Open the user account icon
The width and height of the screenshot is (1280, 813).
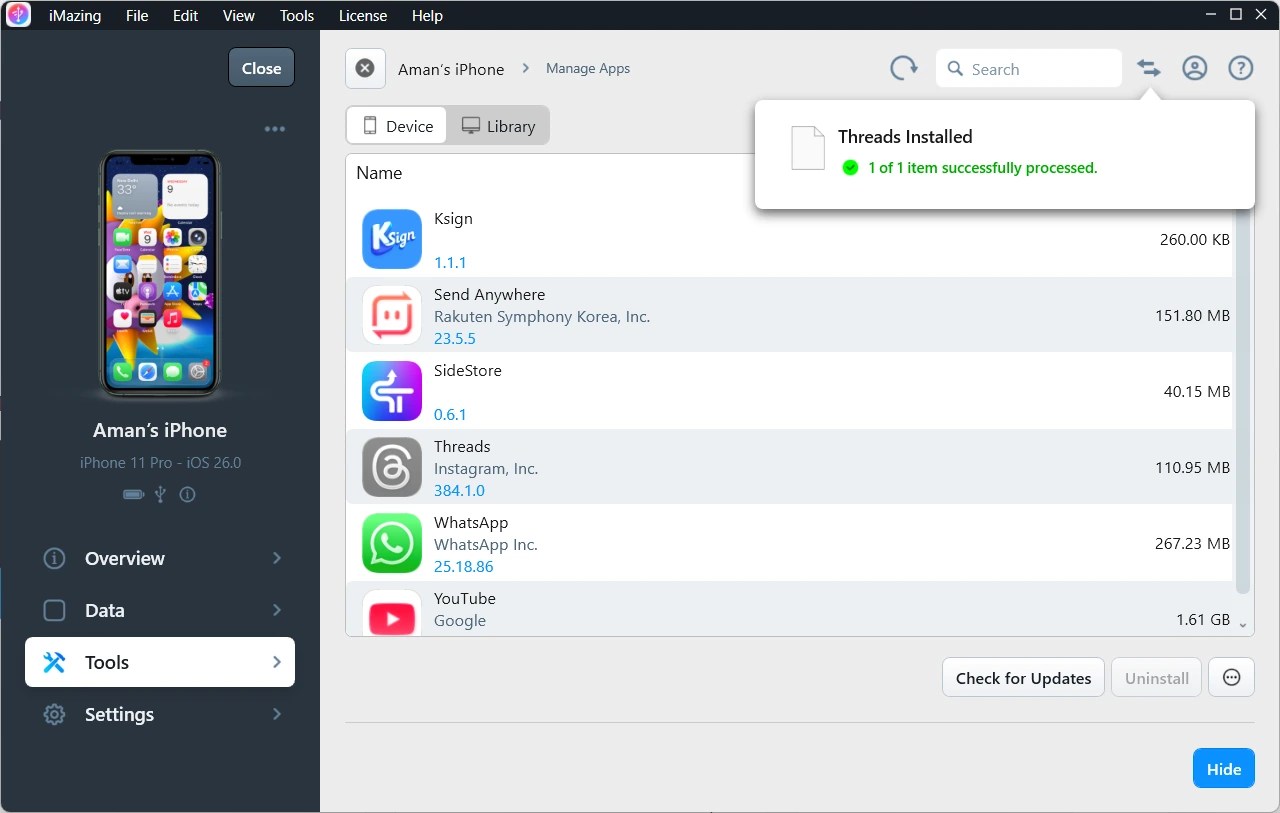tap(1194, 68)
